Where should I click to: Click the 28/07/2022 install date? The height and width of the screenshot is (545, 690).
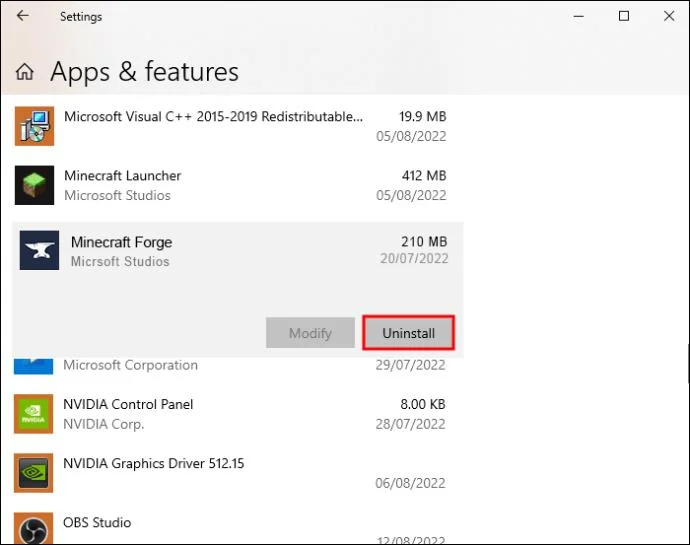pyautogui.click(x=410, y=424)
